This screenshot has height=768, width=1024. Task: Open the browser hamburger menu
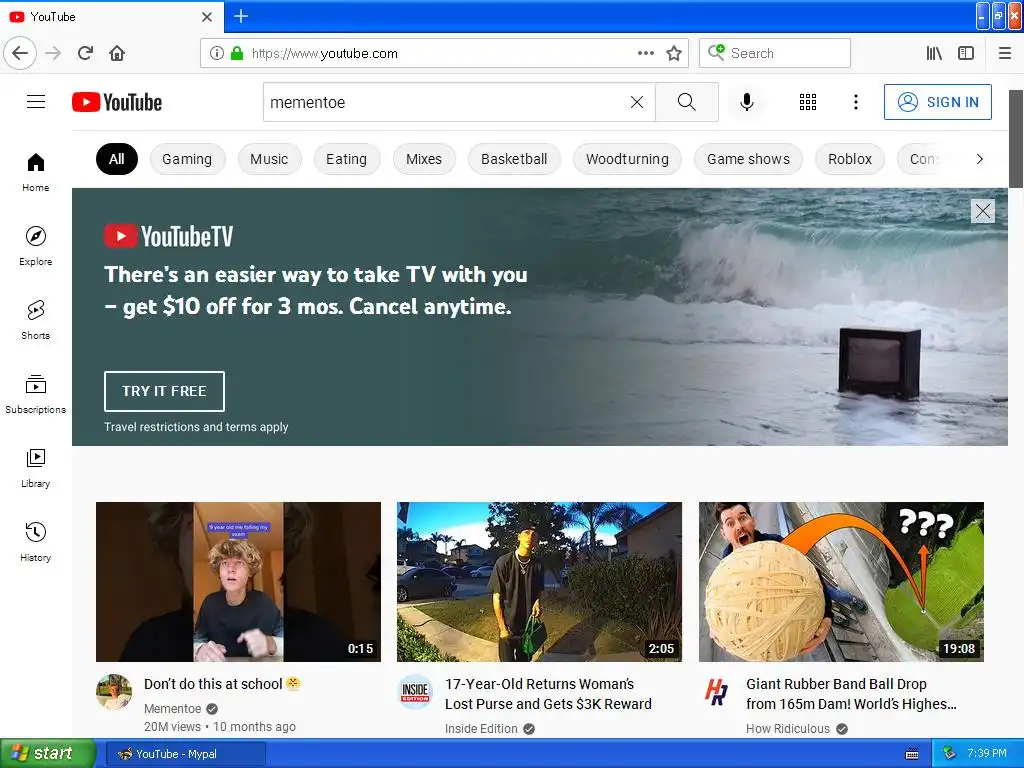pyautogui.click(x=1005, y=53)
